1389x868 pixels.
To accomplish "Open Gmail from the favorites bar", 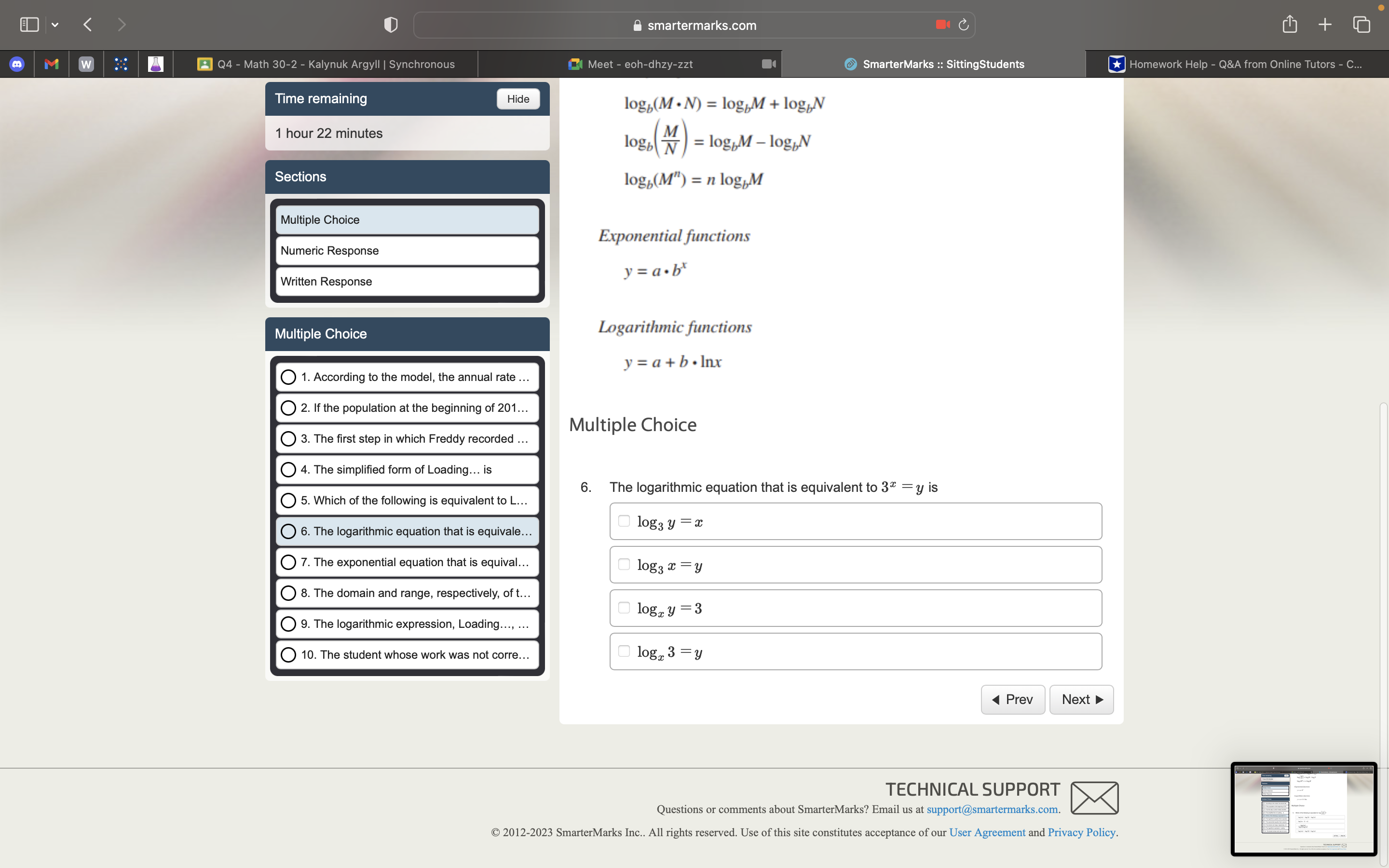I will [52, 64].
